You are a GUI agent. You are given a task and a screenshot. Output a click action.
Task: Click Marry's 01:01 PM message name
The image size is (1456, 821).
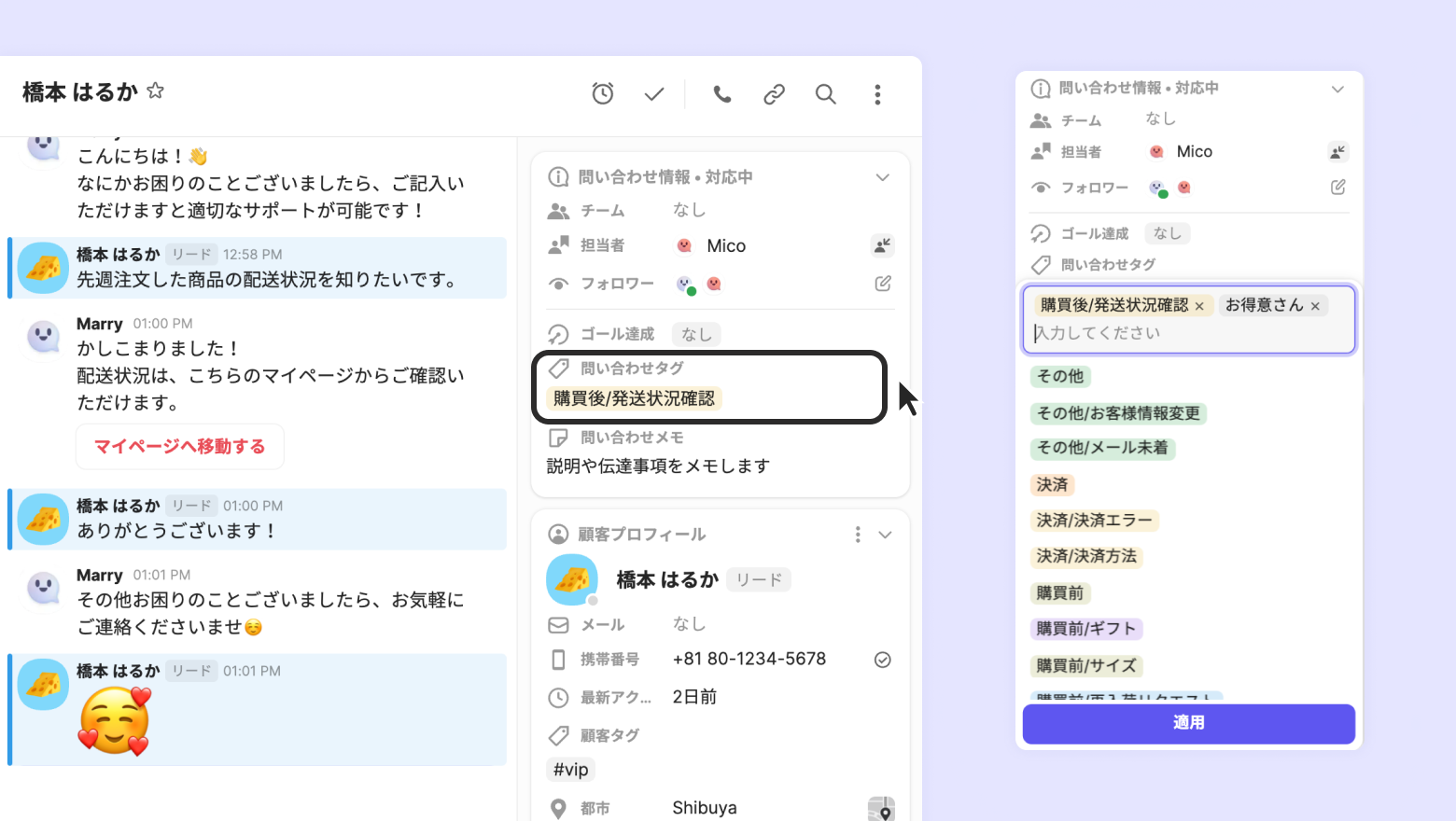coord(100,576)
